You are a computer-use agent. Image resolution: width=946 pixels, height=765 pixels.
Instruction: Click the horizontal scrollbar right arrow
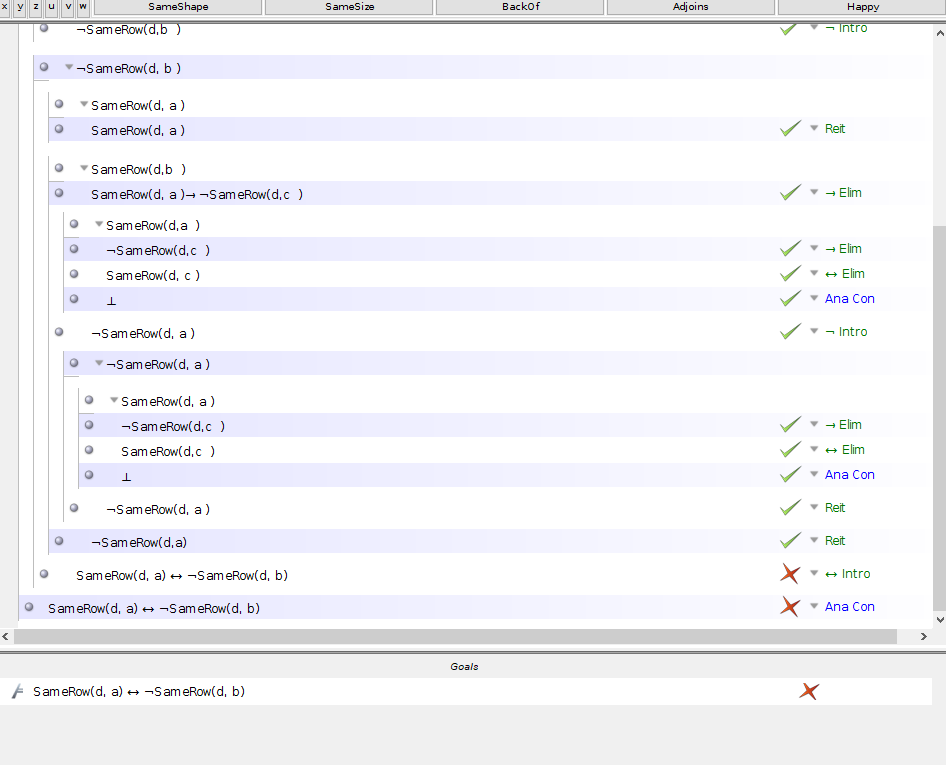[923, 636]
